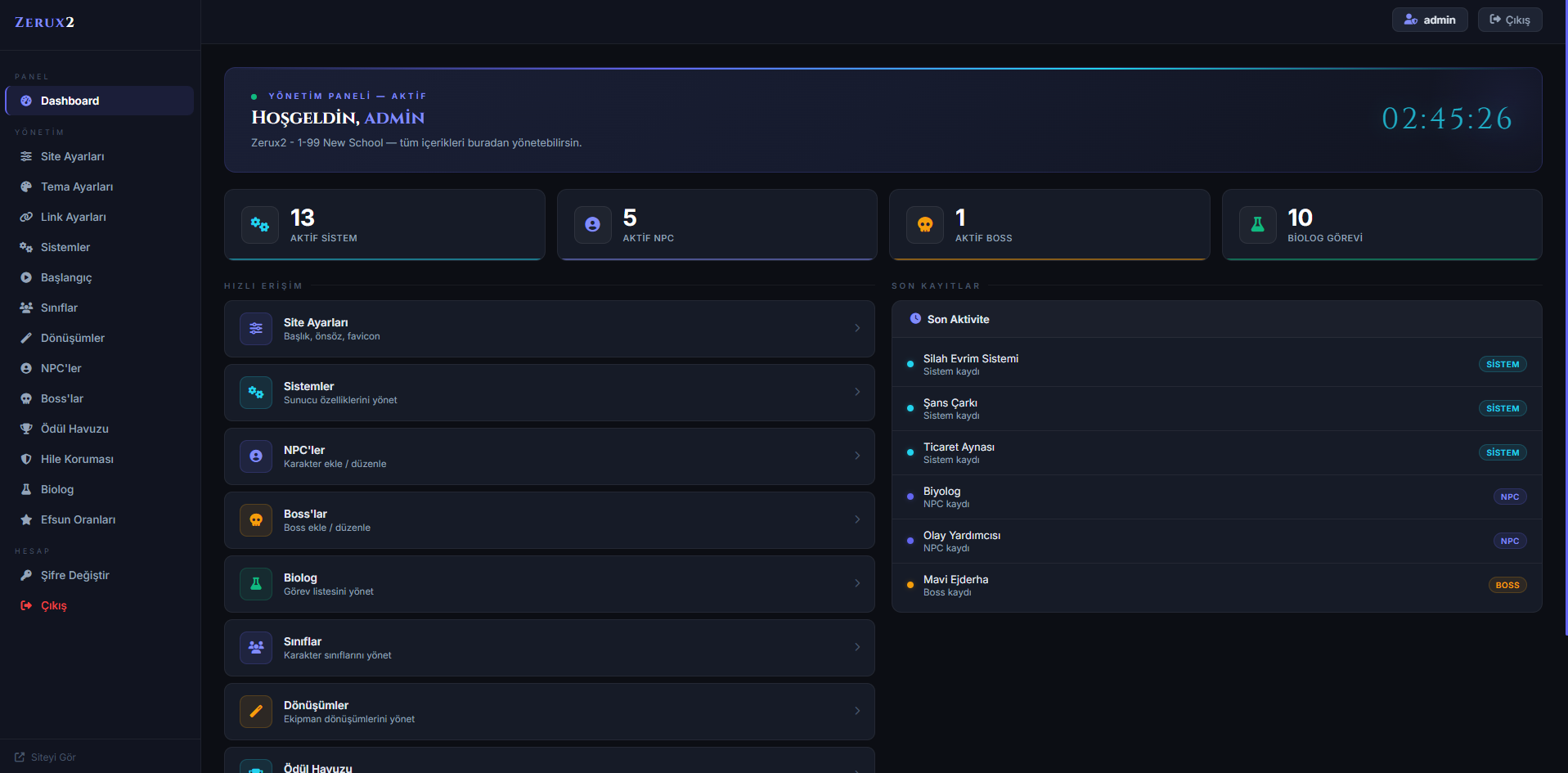1568x773 pixels.
Task: Open Tema Ayarları in the sidebar
Action: tap(77, 187)
